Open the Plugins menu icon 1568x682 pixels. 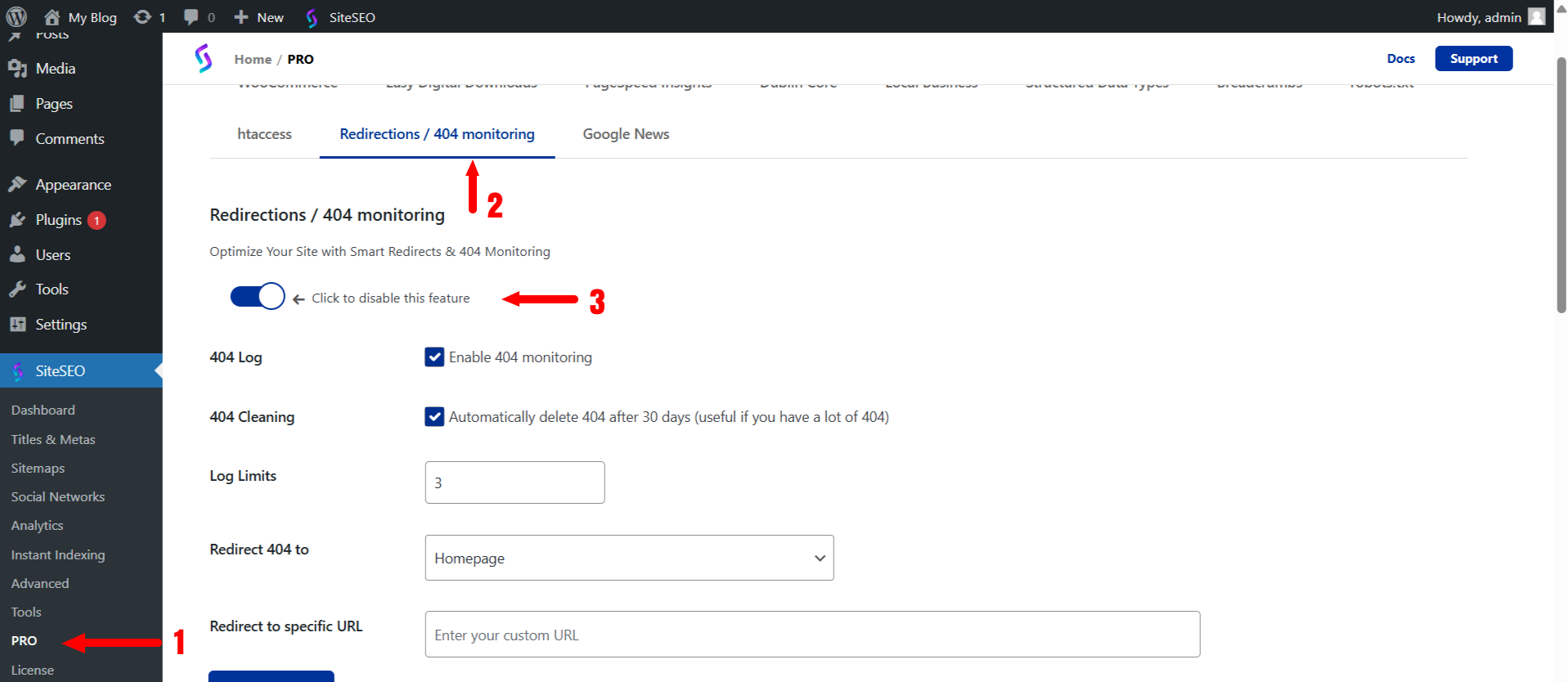(17, 220)
